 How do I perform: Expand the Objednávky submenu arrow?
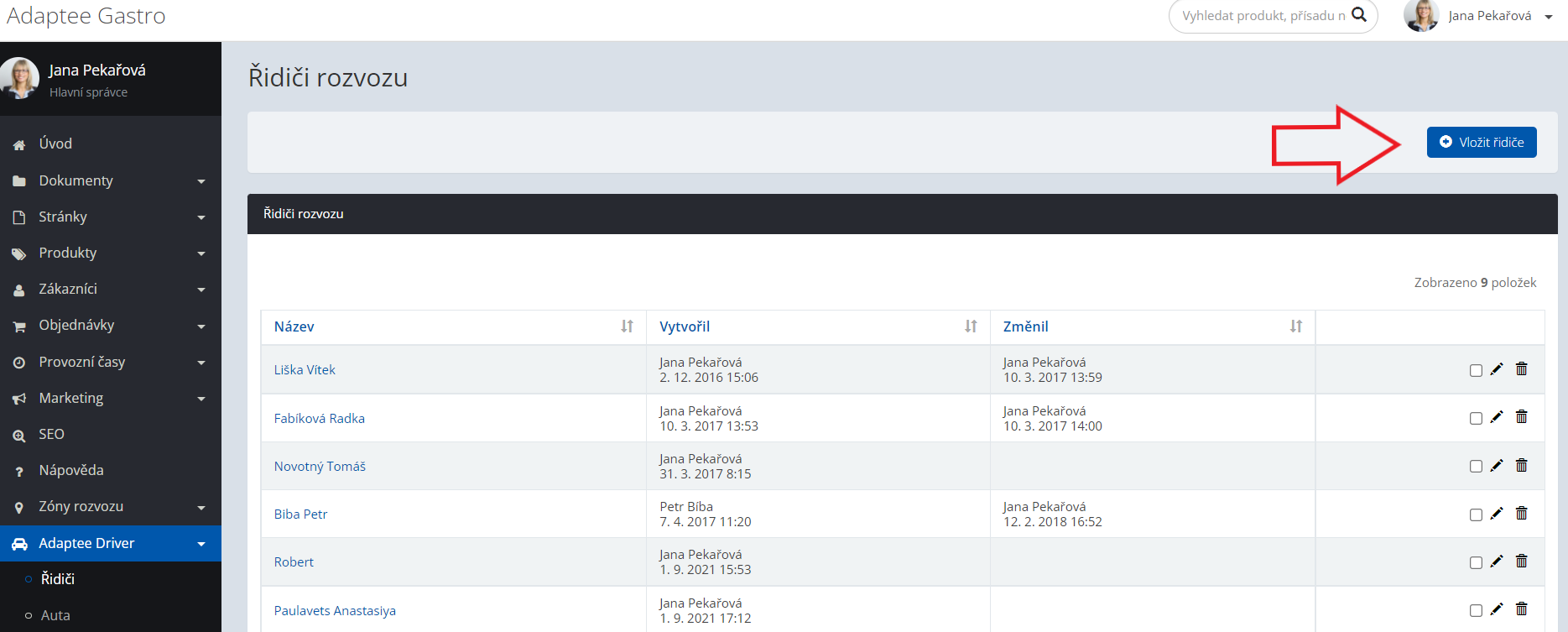tap(201, 326)
